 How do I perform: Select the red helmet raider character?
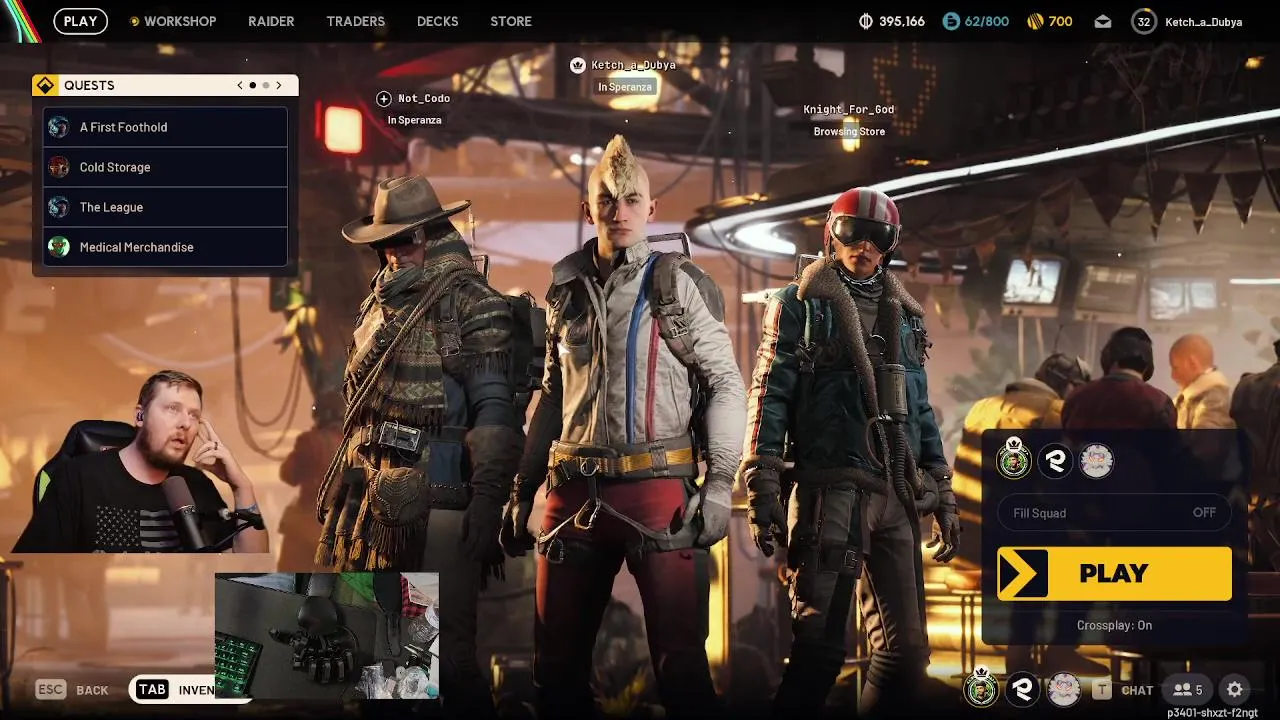coord(855,440)
